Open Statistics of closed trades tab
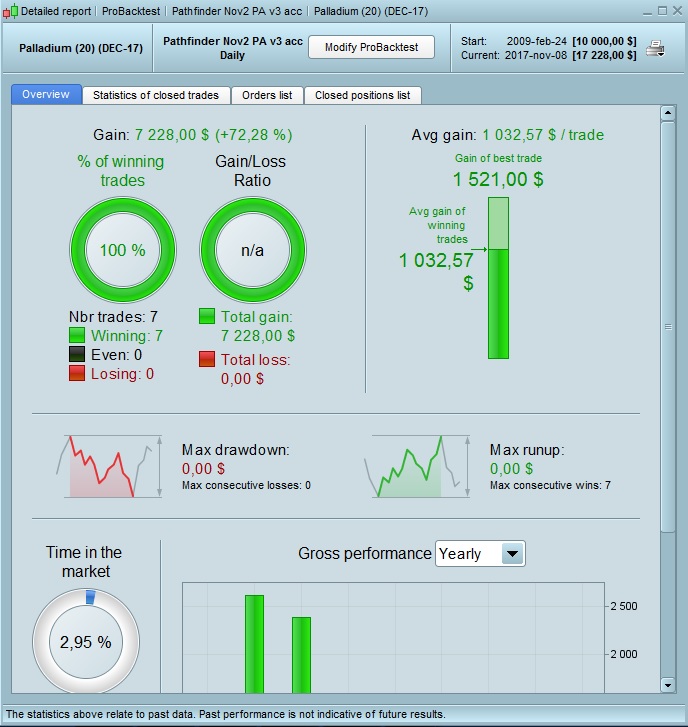Image resolution: width=688 pixels, height=727 pixels. tap(156, 95)
